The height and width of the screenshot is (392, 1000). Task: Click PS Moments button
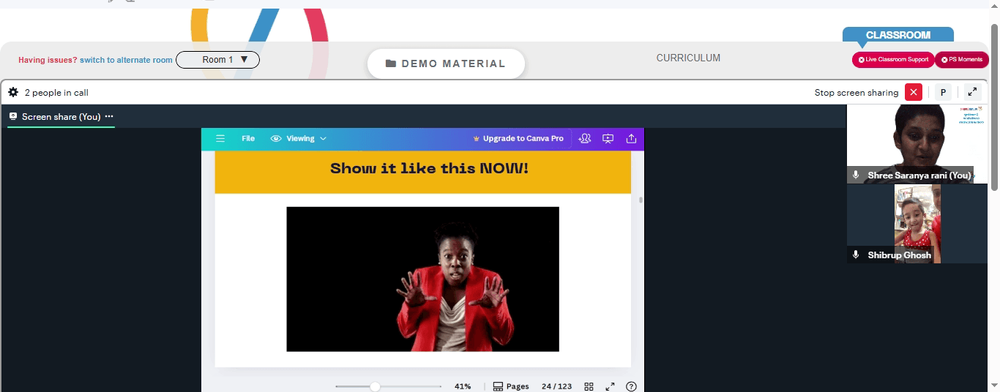[962, 60]
